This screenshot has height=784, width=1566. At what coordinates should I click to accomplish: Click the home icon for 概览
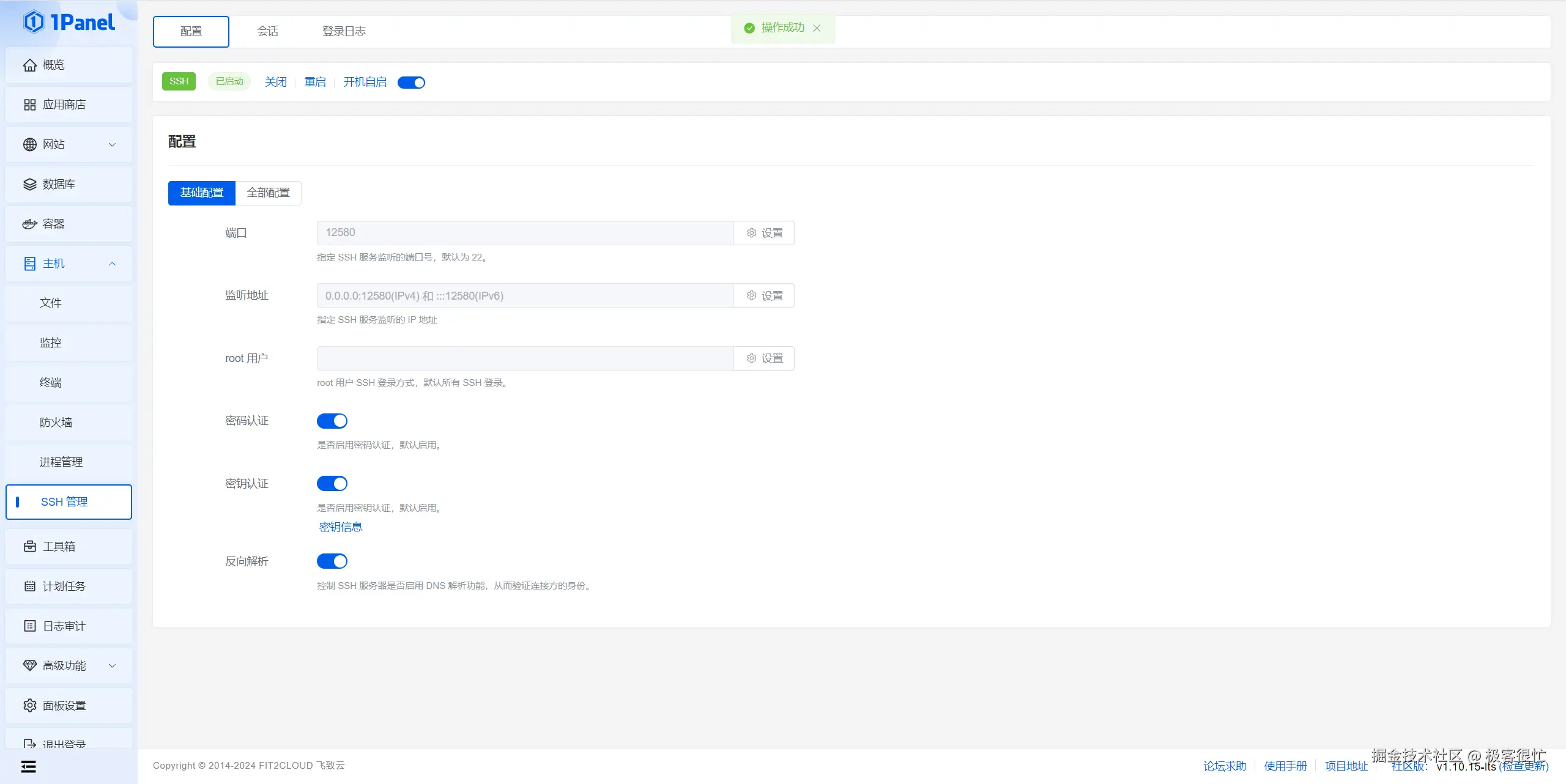(29, 65)
